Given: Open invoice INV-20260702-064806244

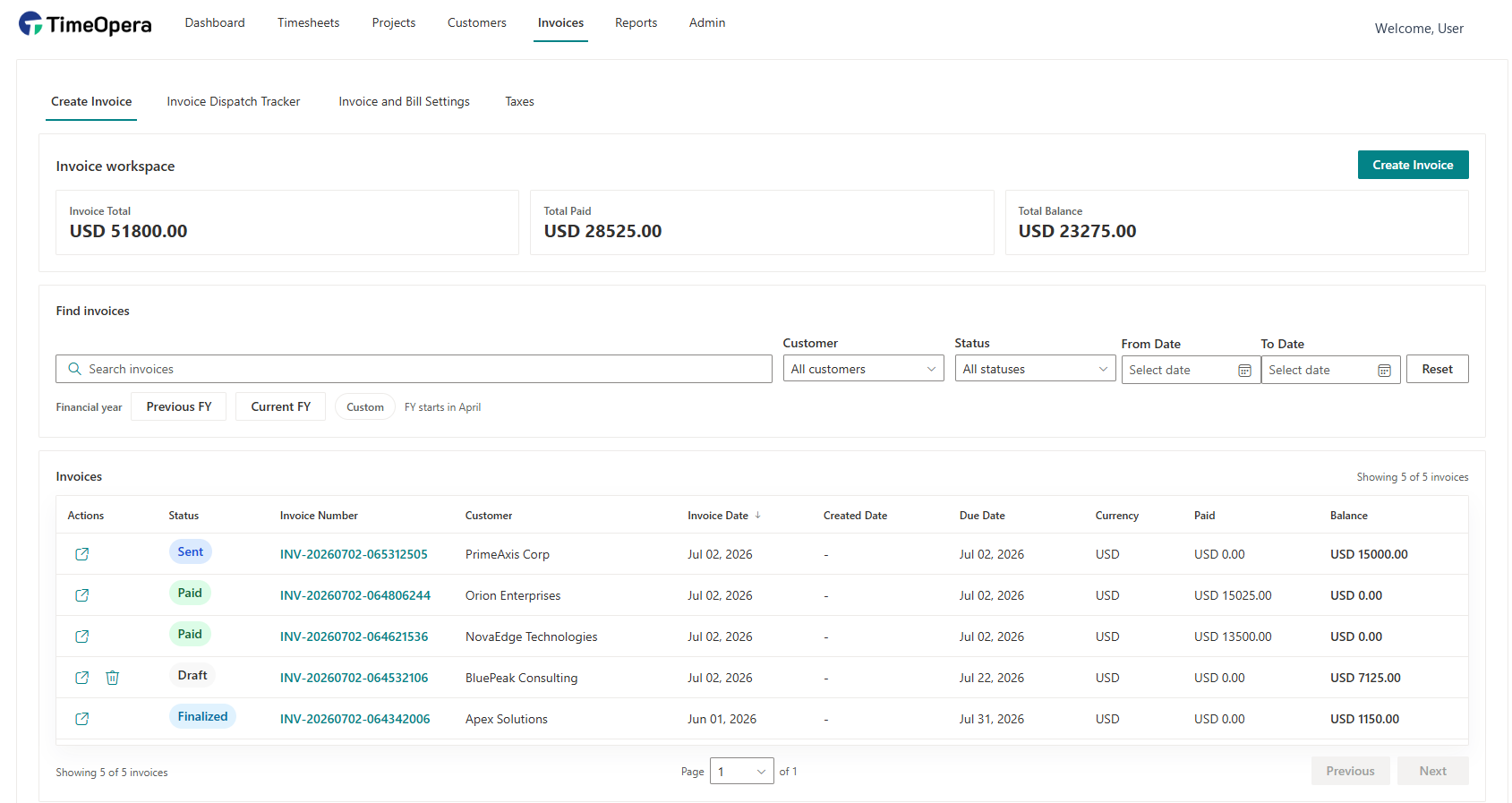Looking at the screenshot, I should (355, 595).
